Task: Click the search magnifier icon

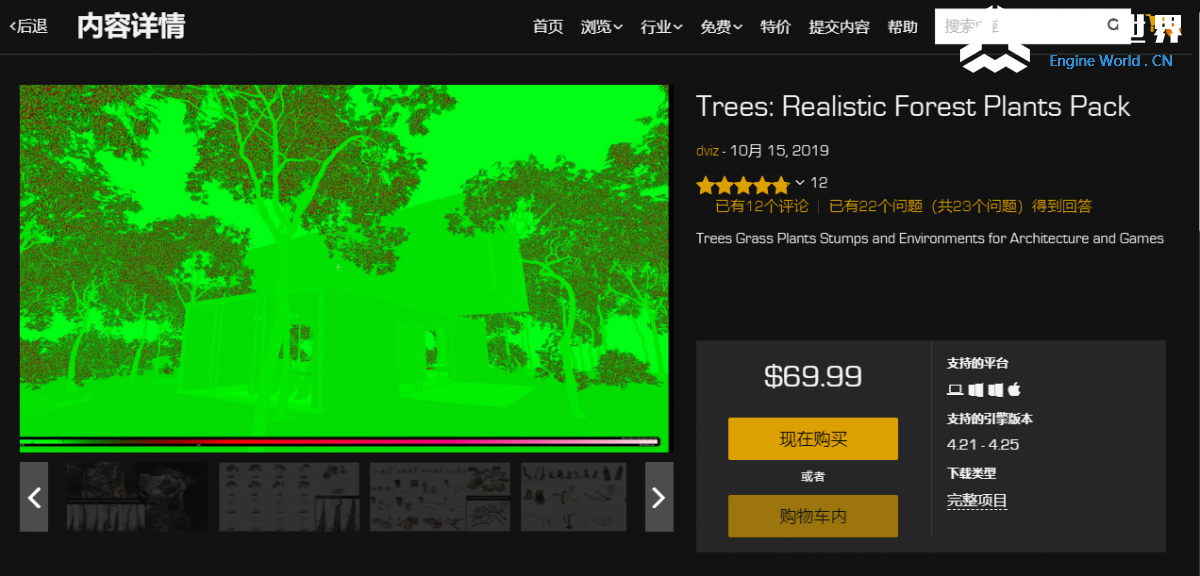Action: pos(1113,25)
